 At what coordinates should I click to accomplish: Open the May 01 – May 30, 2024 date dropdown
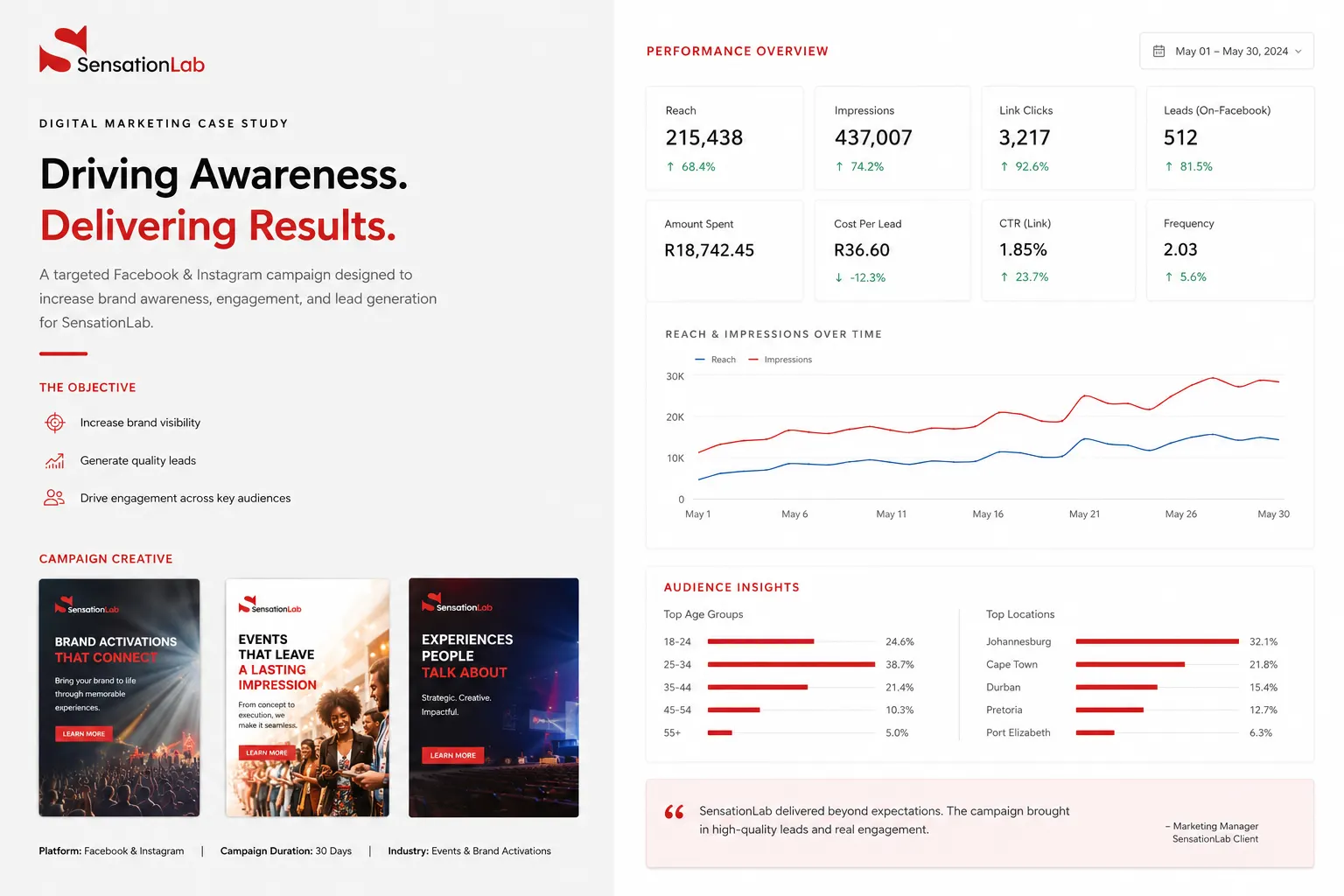pos(1226,52)
